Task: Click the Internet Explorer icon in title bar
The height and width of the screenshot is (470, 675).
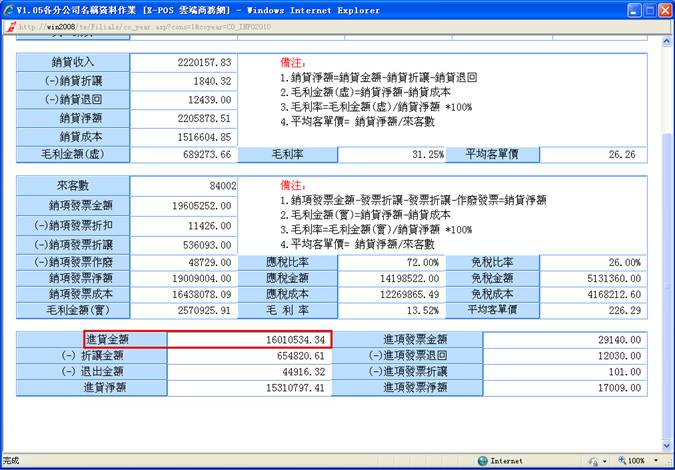Action: (x=8, y=9)
